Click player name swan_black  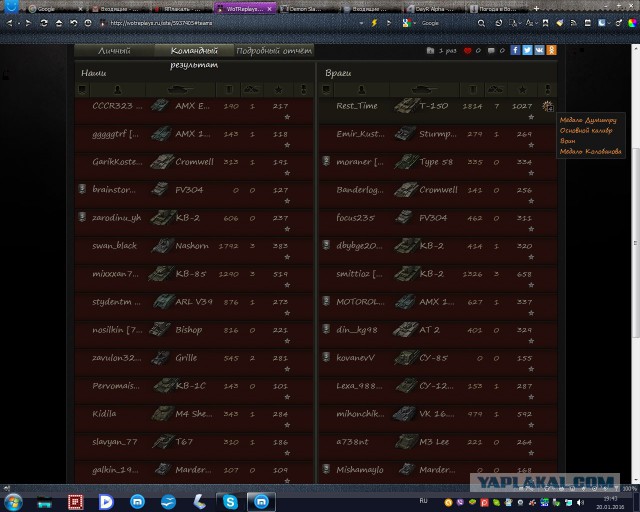[x=114, y=246]
